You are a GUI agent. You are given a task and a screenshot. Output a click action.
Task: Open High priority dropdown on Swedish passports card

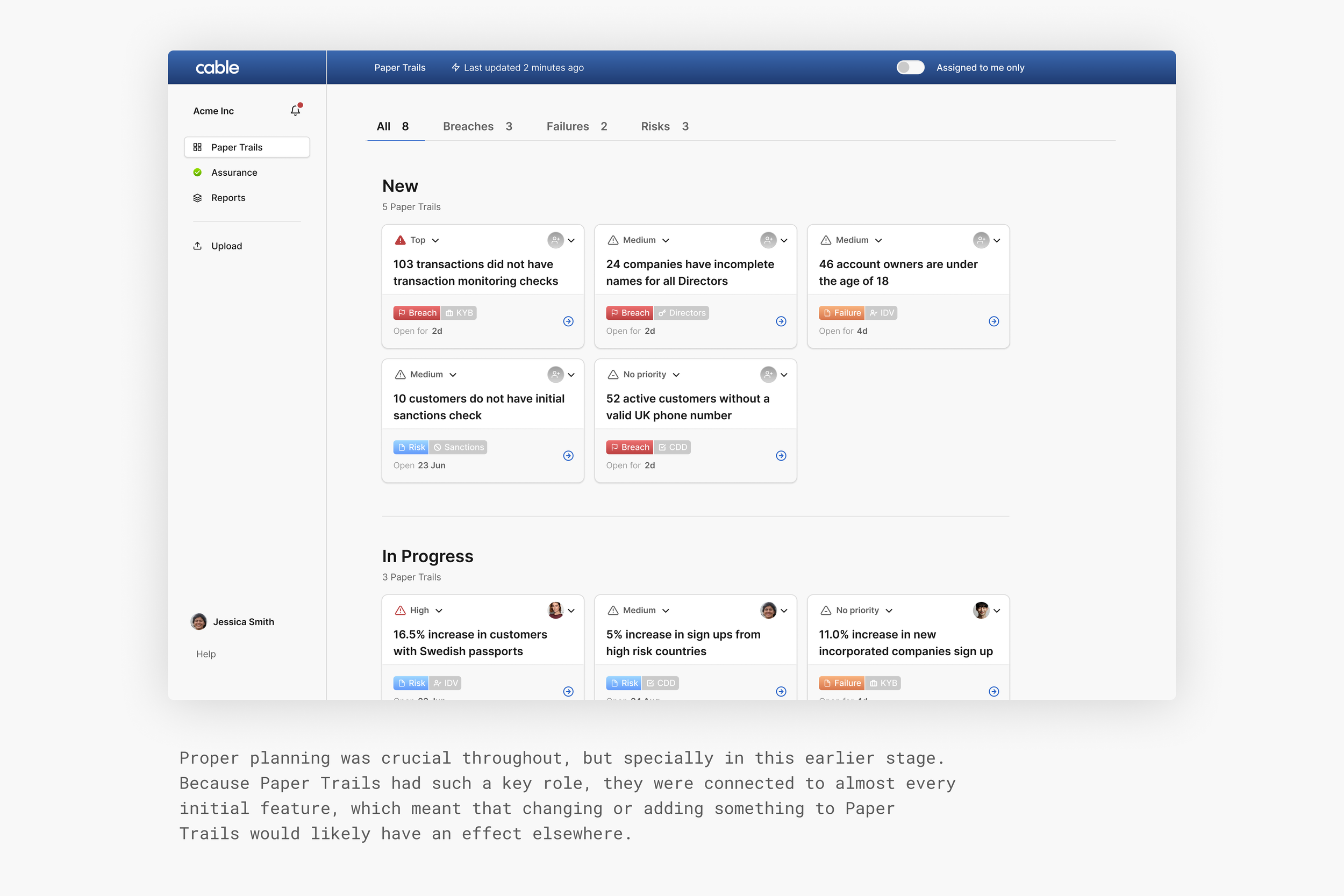(x=439, y=611)
